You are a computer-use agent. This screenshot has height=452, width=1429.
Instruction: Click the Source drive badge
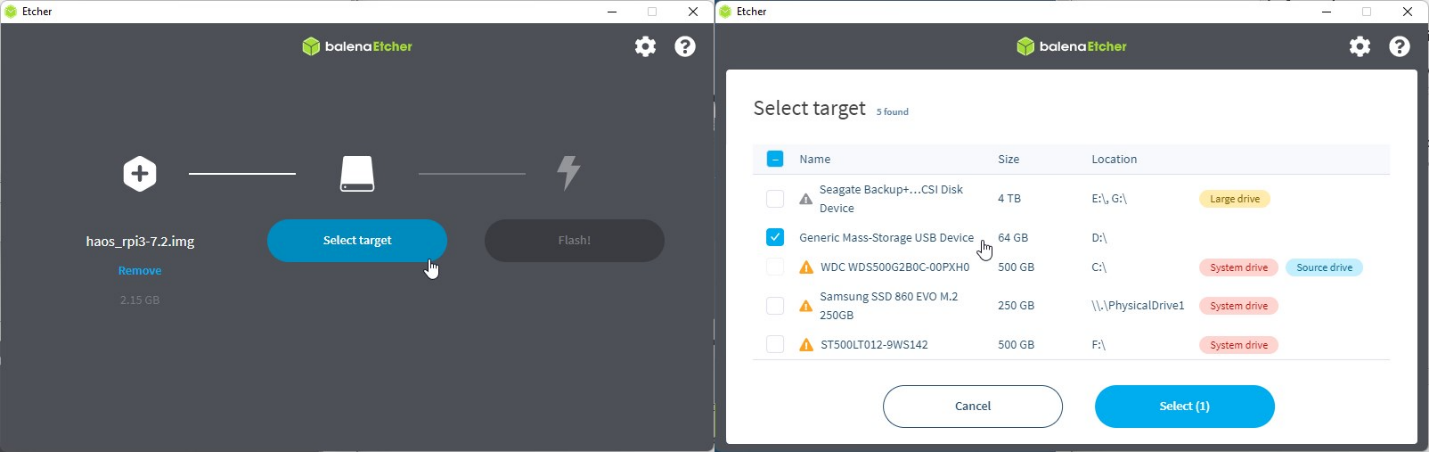point(1324,267)
